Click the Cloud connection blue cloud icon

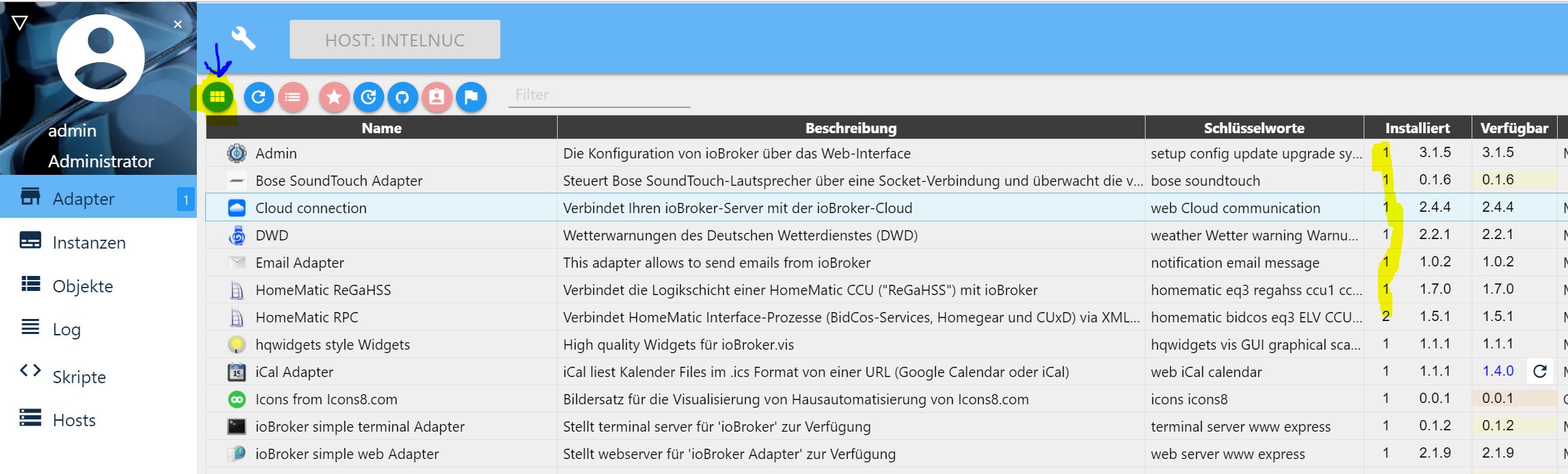[x=236, y=208]
